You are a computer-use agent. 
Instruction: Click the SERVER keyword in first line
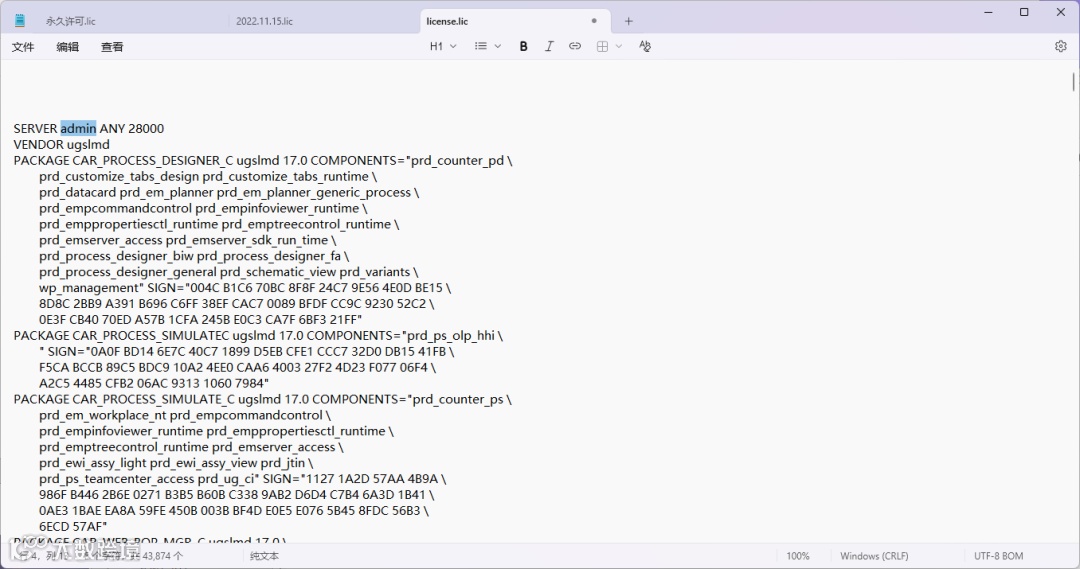(35, 128)
